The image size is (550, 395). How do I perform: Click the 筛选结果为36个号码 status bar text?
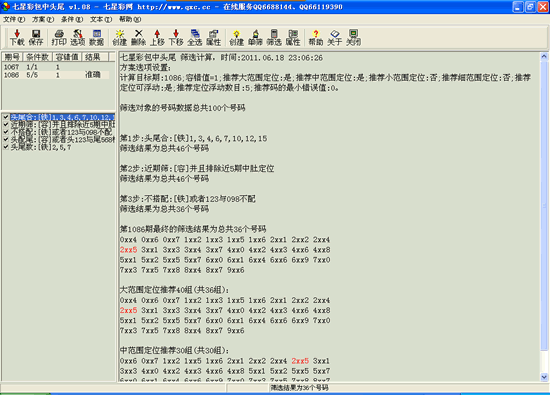(x=299, y=387)
